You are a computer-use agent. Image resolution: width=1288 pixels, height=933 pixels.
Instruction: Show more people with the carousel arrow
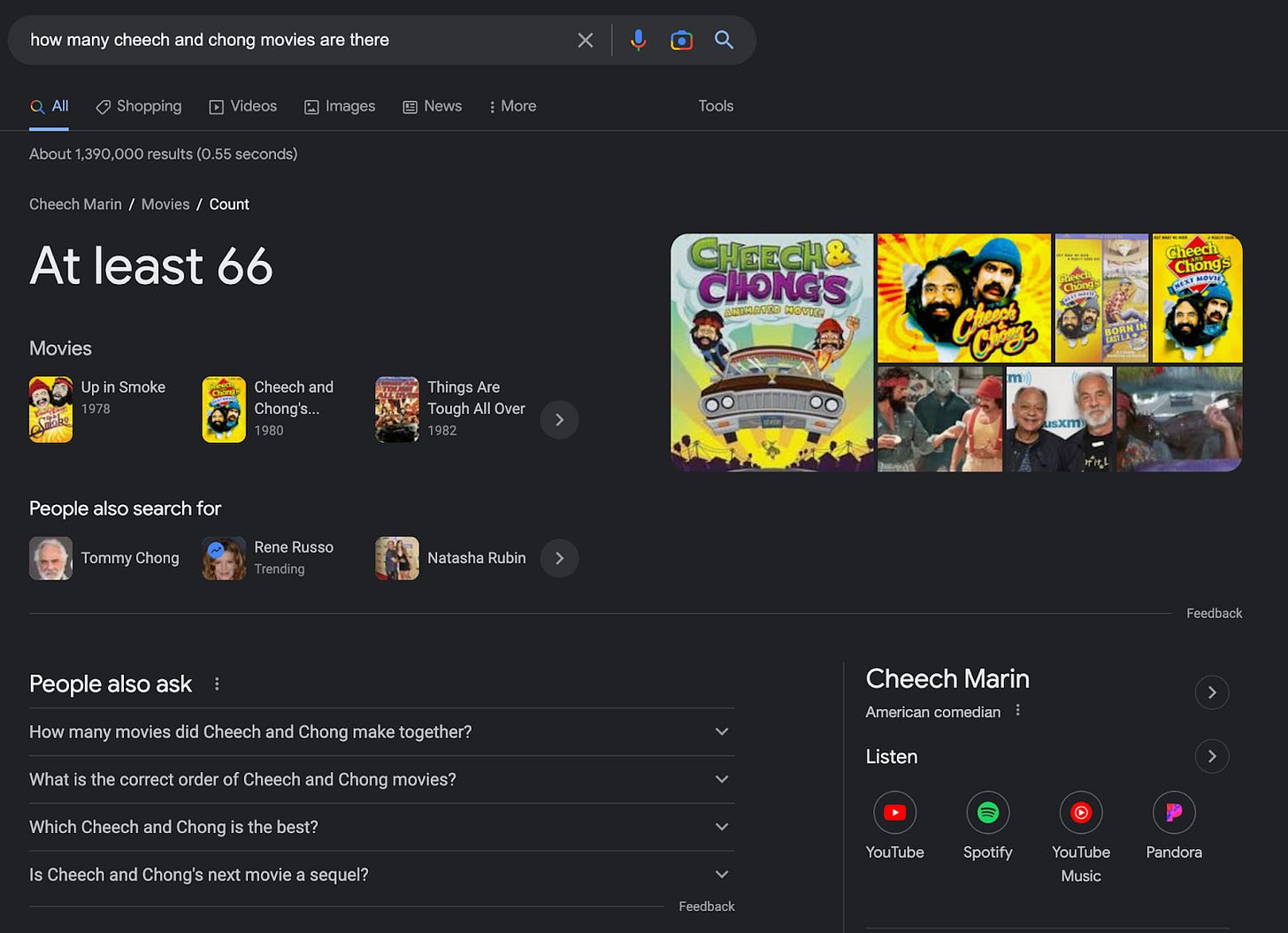(559, 558)
